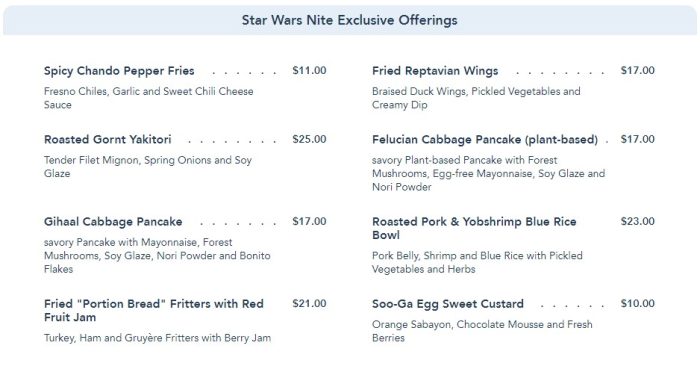Open Felucian Cabbage Pancake (plant-based) item
The width and height of the screenshot is (700, 378).
tap(485, 139)
